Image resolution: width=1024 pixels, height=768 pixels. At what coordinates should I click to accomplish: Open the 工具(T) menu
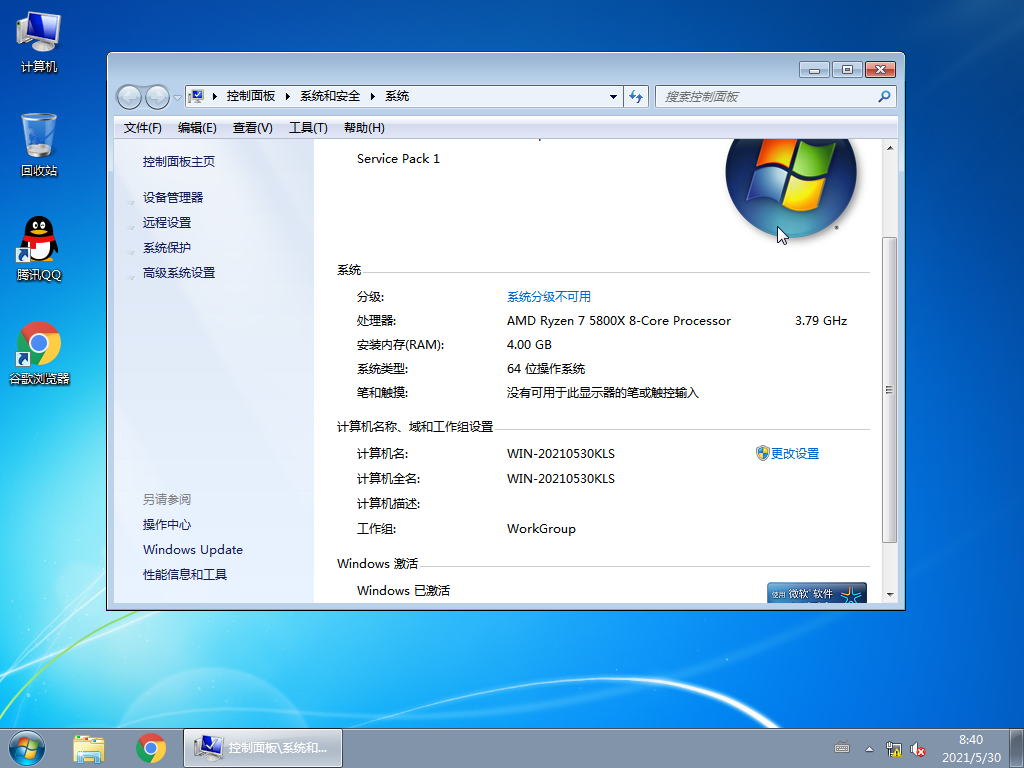click(x=305, y=128)
